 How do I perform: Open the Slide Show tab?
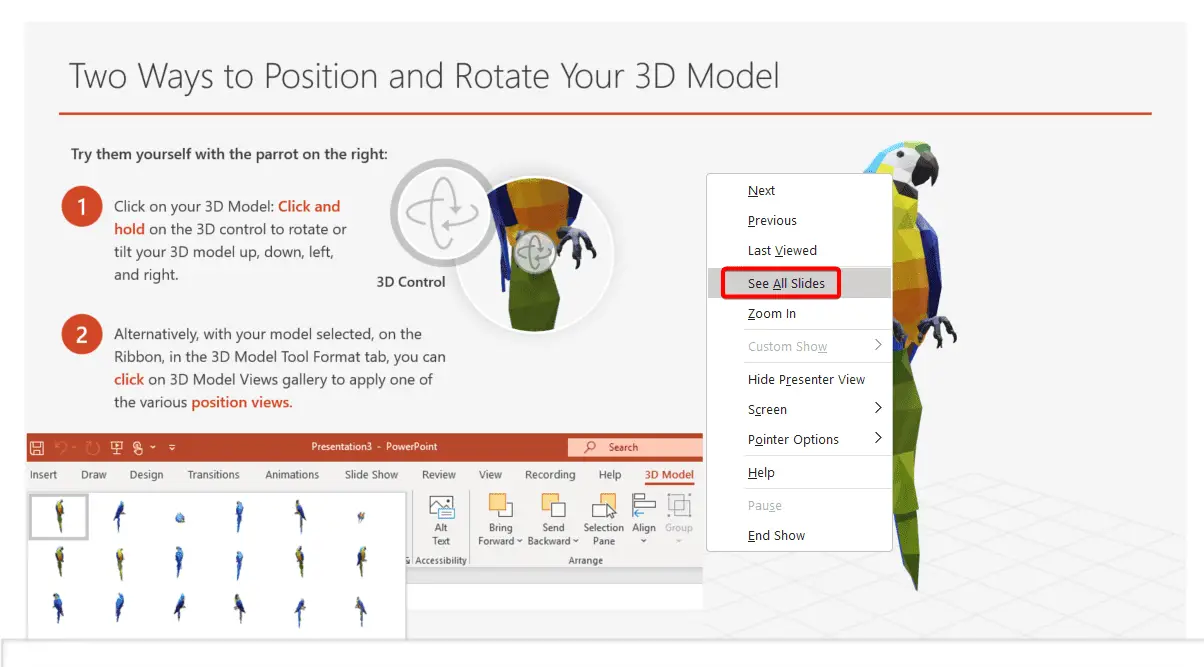(371, 475)
